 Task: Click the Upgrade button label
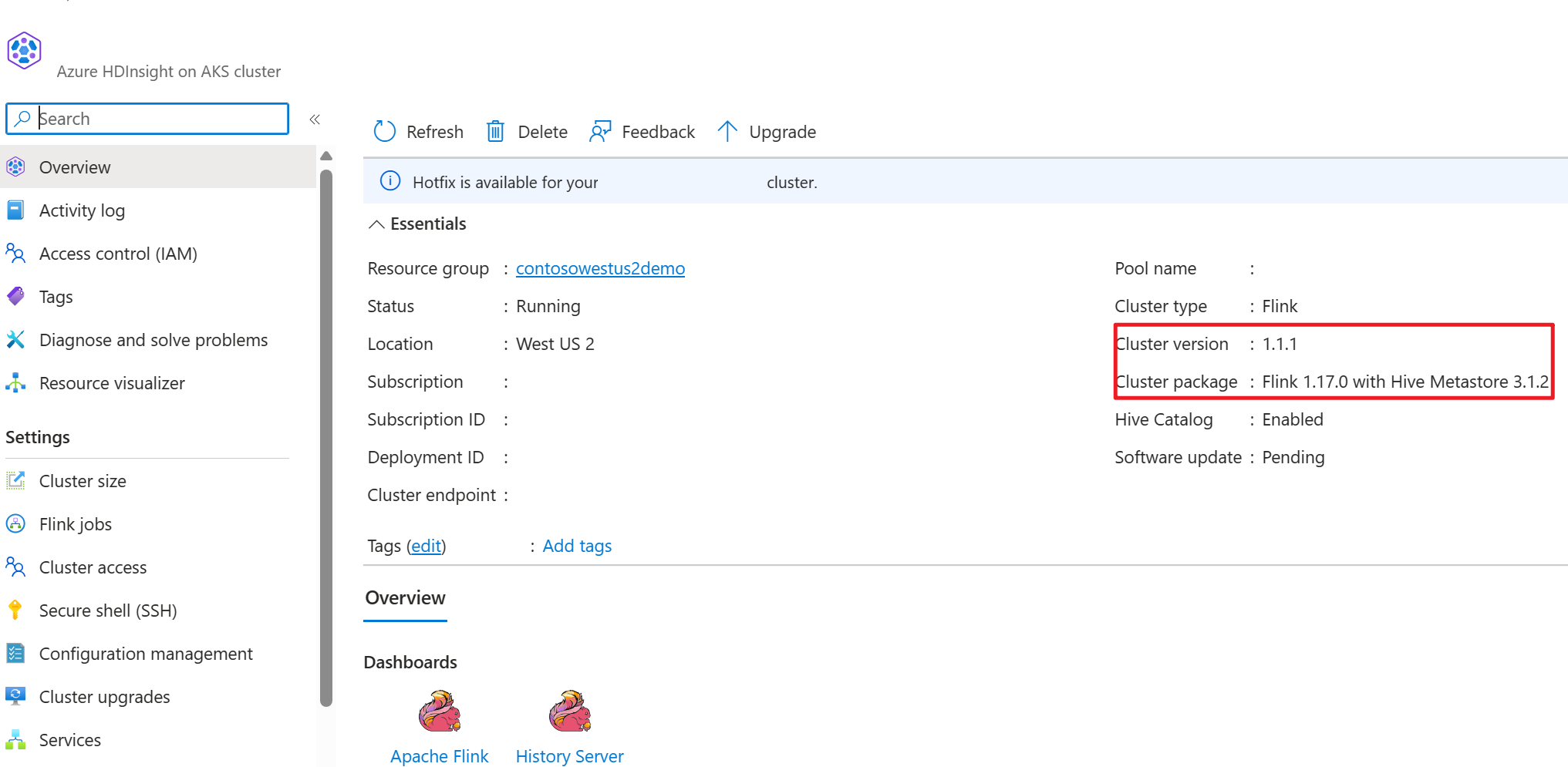[783, 132]
